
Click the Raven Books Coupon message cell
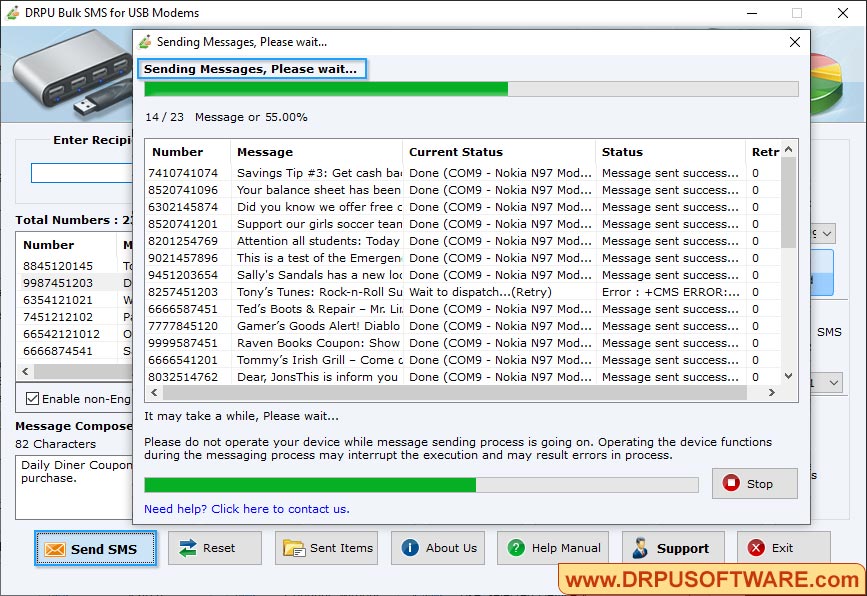[x=316, y=343]
